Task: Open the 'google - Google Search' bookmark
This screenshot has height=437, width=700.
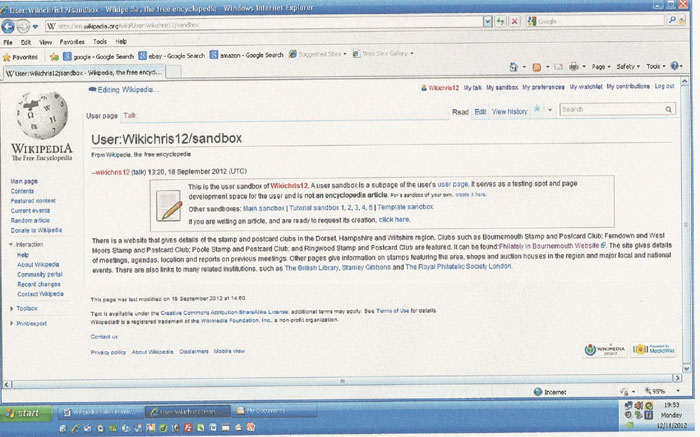Action: 98,57
